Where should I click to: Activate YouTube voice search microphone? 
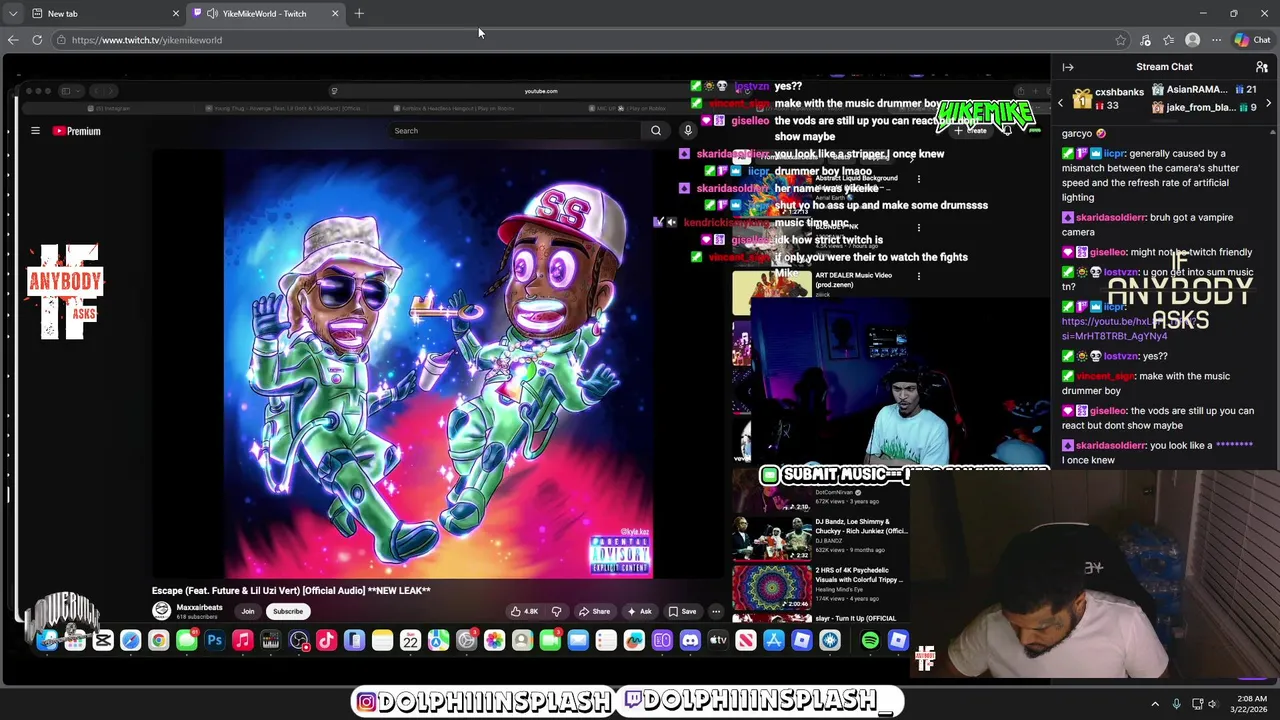click(x=688, y=131)
